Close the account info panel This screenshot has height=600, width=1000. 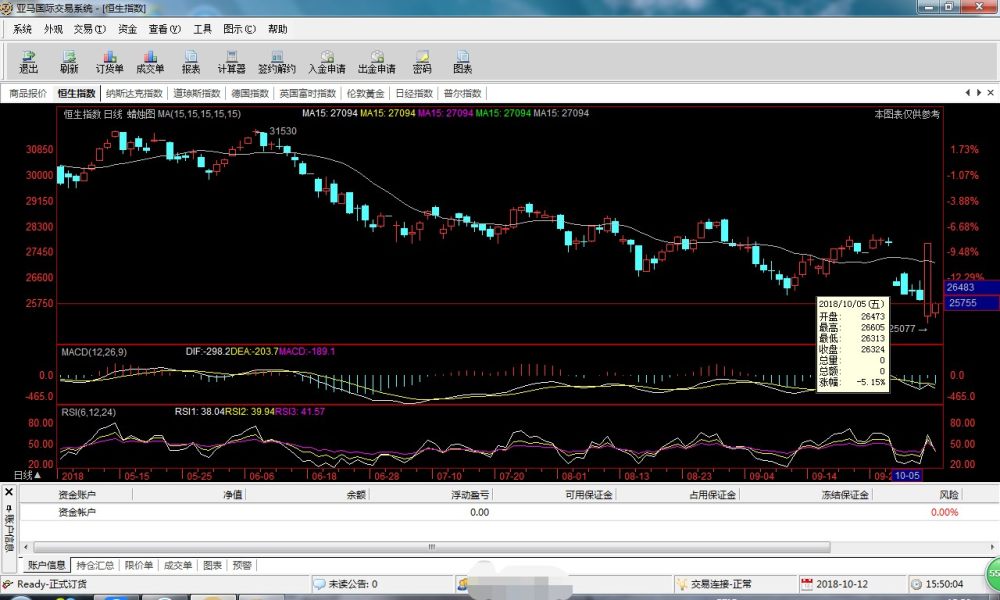tap(8, 493)
